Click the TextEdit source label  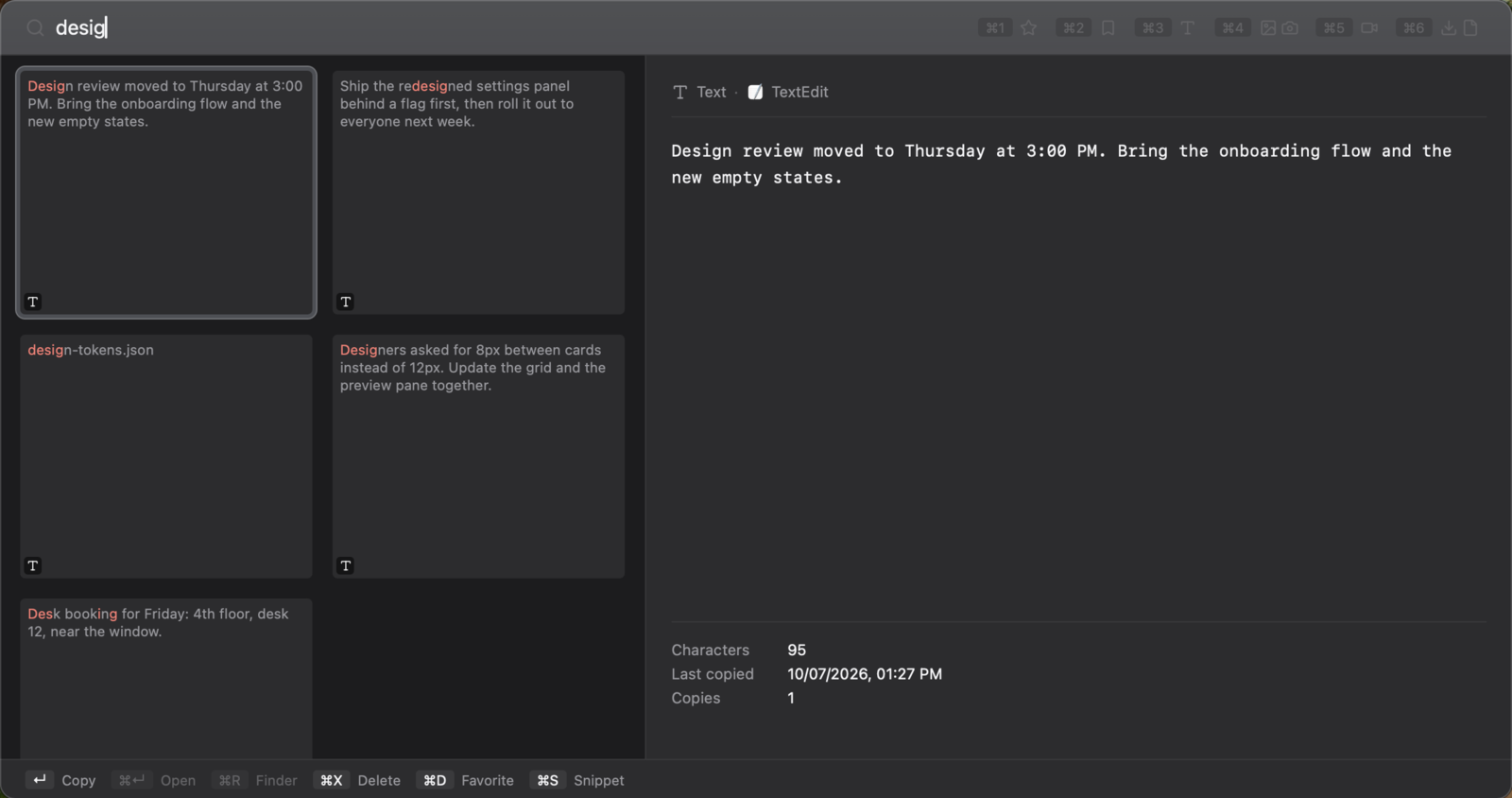point(799,92)
